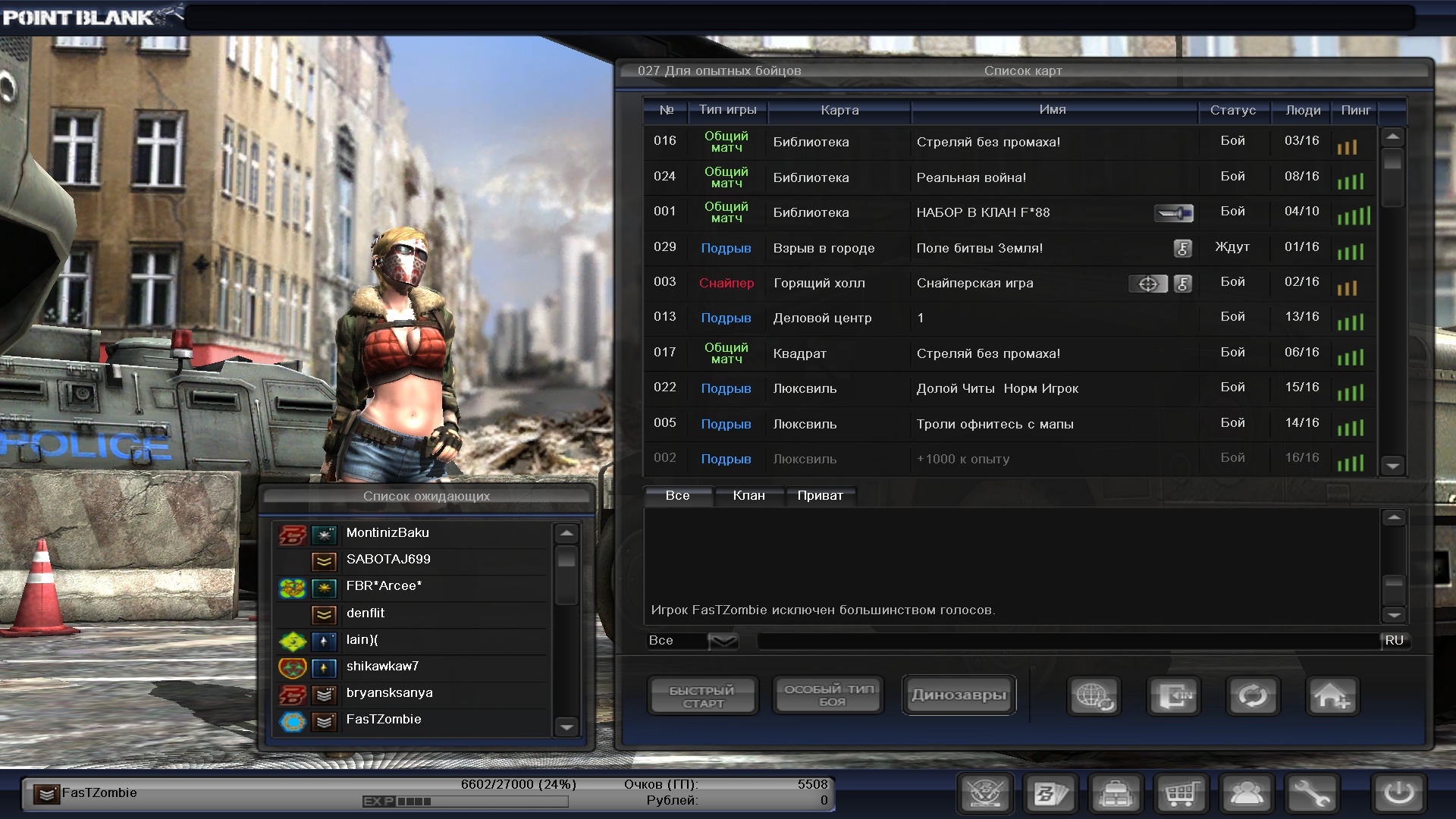Viewport: 1456px width, 819px height.
Task: Click the power exit icon
Action: click(1398, 794)
